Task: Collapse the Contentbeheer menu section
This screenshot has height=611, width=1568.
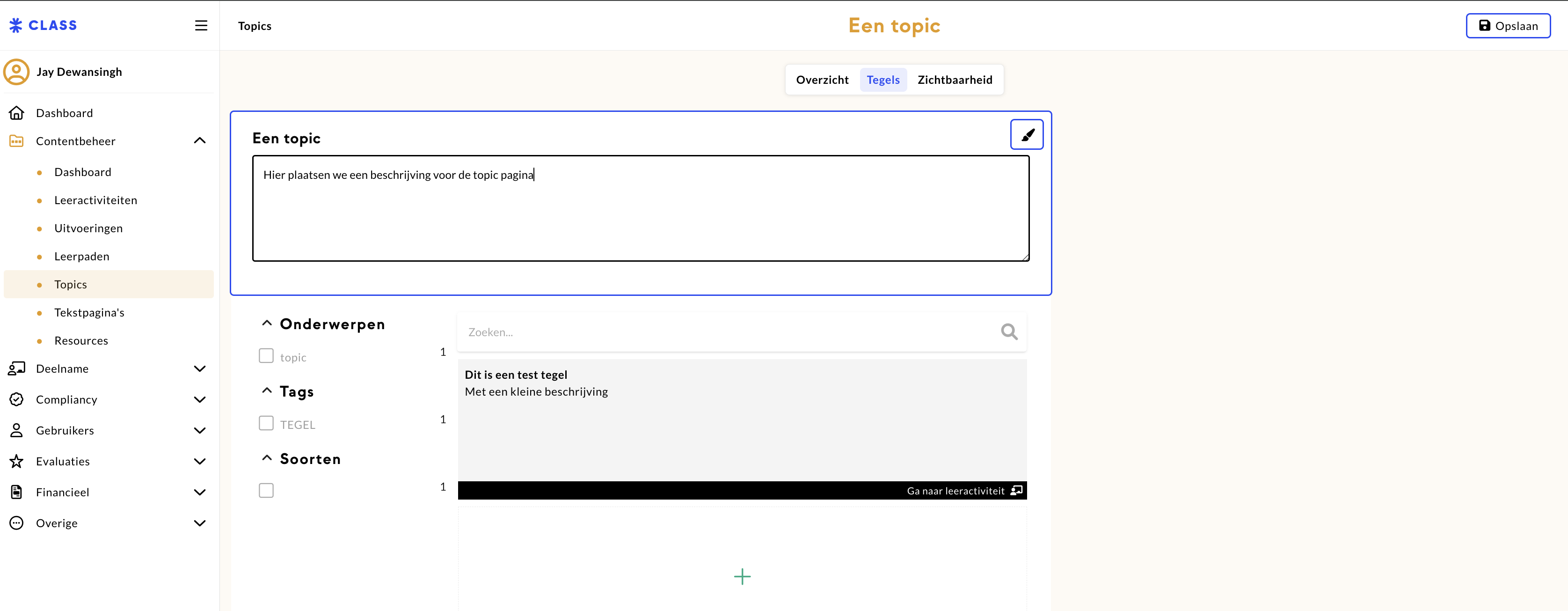Action: (199, 141)
